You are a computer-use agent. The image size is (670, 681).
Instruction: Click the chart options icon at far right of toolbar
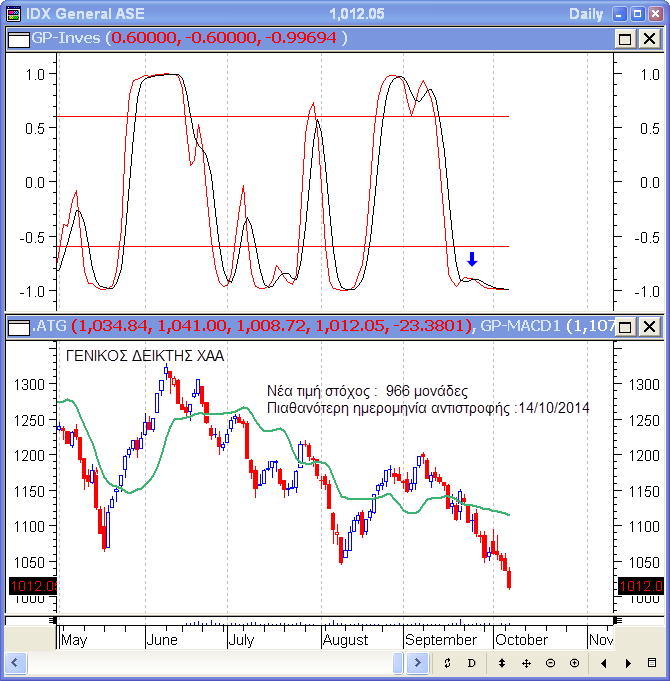coord(652,663)
